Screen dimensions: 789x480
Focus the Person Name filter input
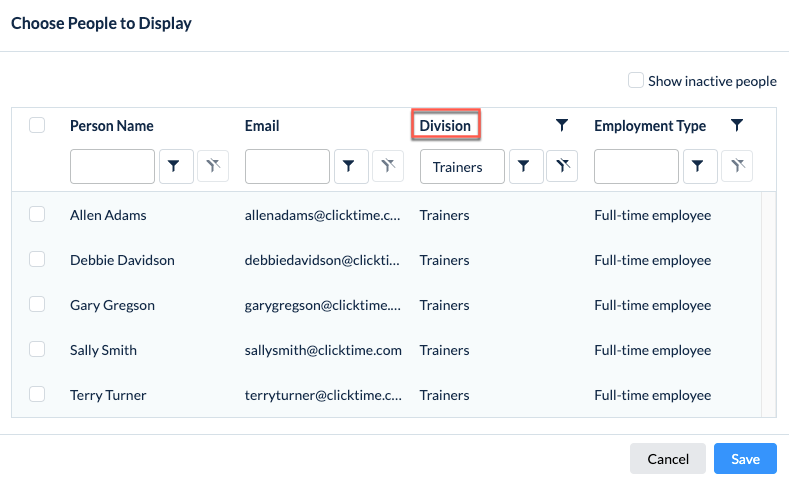point(112,166)
